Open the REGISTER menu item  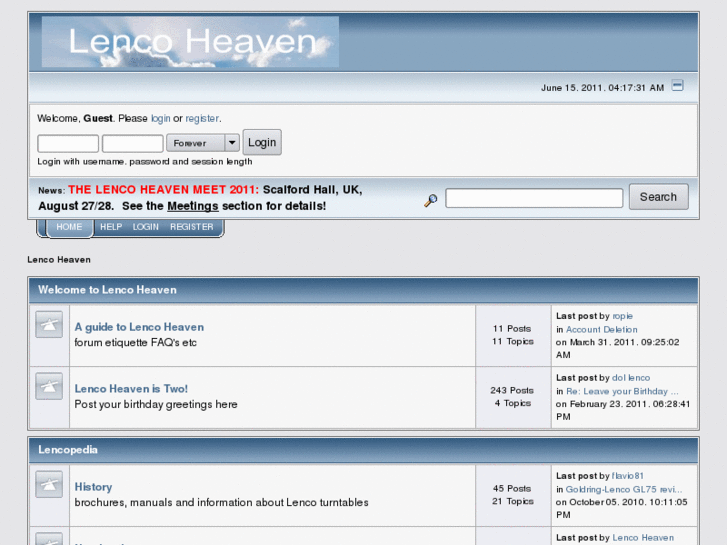point(191,227)
